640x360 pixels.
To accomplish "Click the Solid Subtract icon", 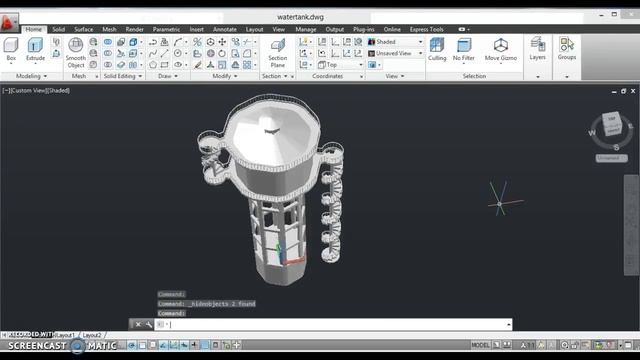I will (108, 53).
